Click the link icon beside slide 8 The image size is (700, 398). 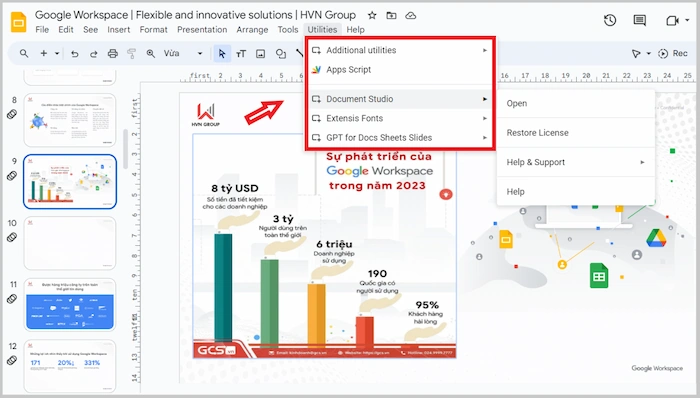point(12,114)
